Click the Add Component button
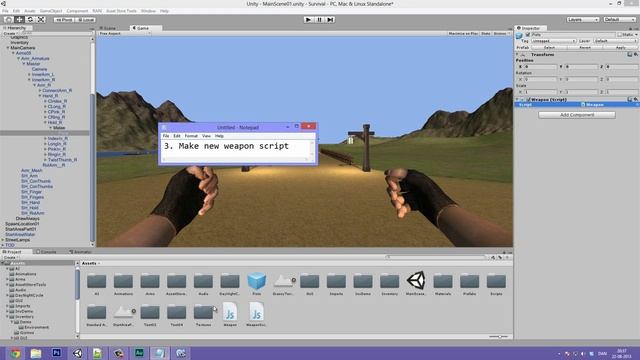This screenshot has height=360, width=640. [577, 115]
